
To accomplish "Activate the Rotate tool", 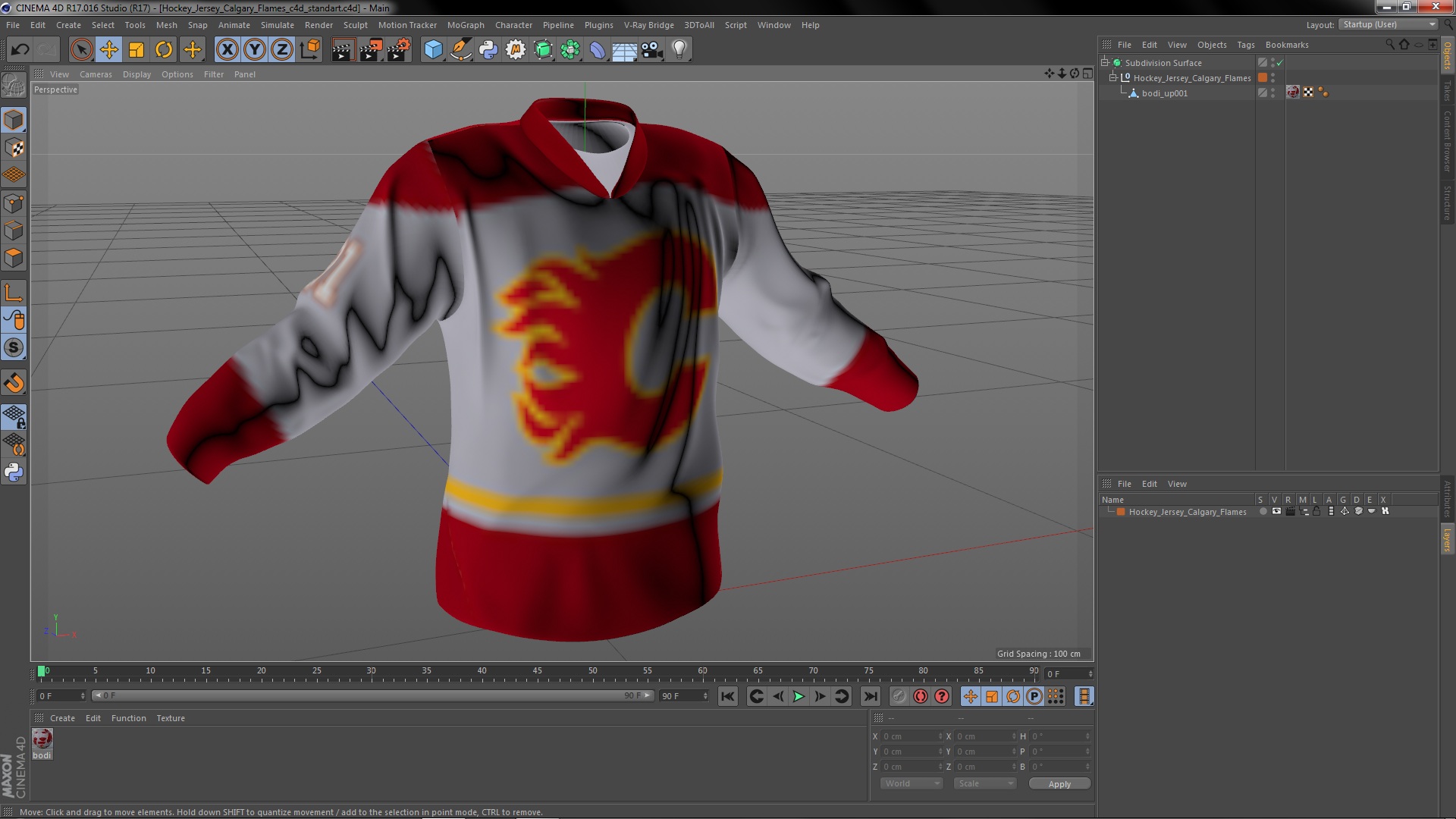I will pos(164,50).
